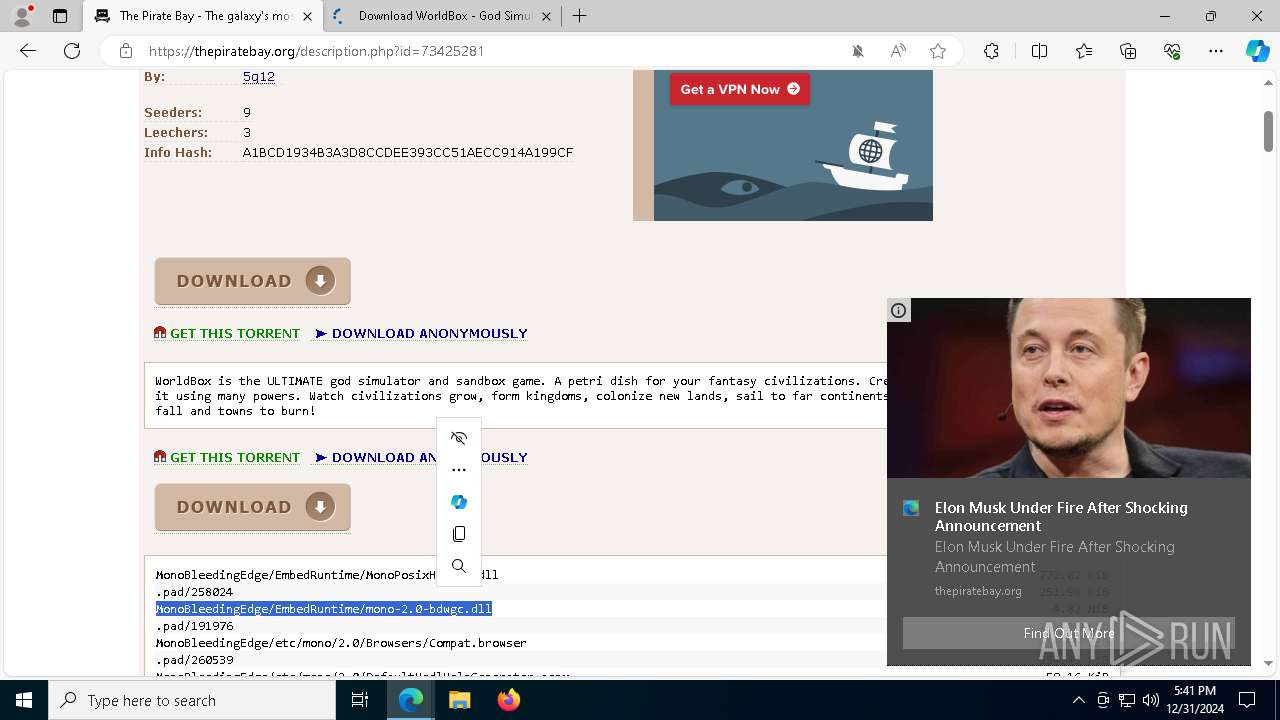Select highlighted mono-2.0-bdwgc.dll file entry
The height and width of the screenshot is (720, 1280).
(x=324, y=609)
